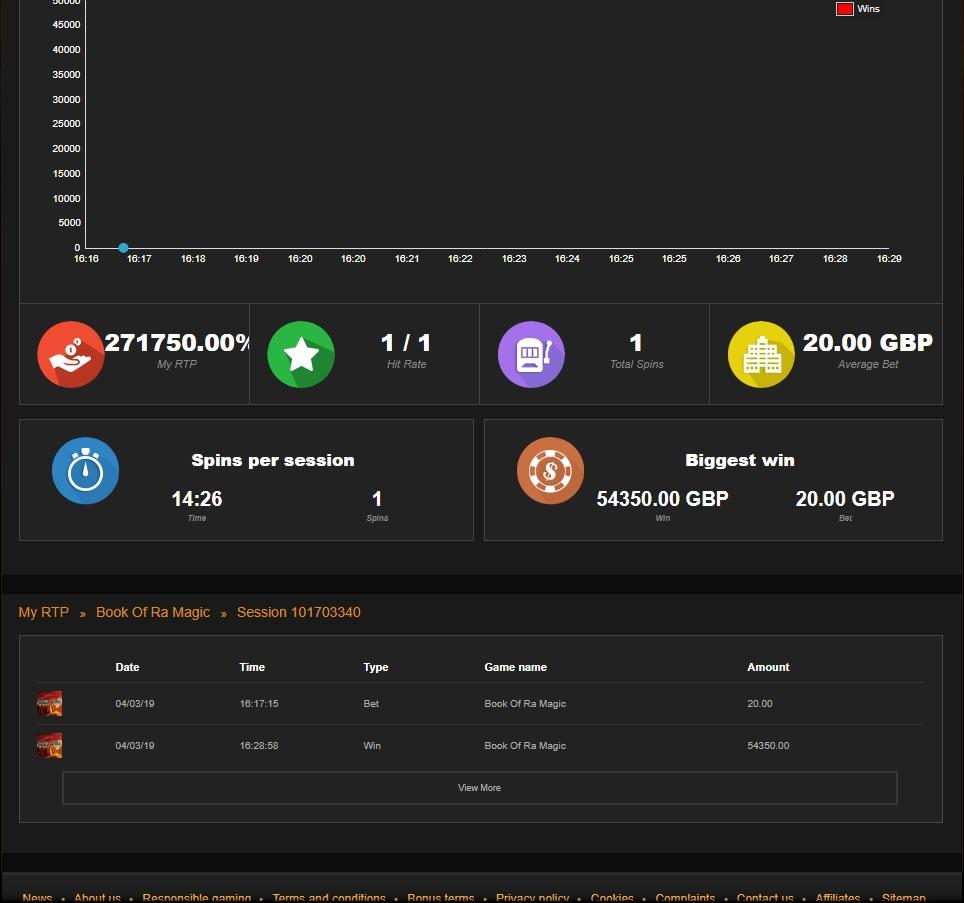The width and height of the screenshot is (964, 903).
Task: Select the Session 101703340 breadcrumb
Action: 298,612
